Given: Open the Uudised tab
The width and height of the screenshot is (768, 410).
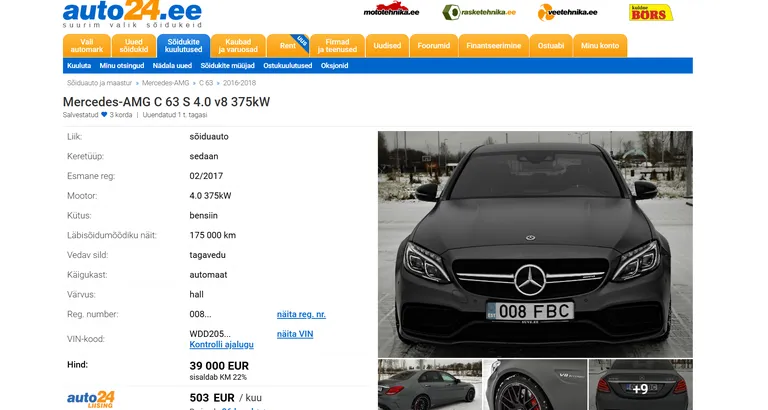Looking at the screenshot, I should (x=387, y=46).
